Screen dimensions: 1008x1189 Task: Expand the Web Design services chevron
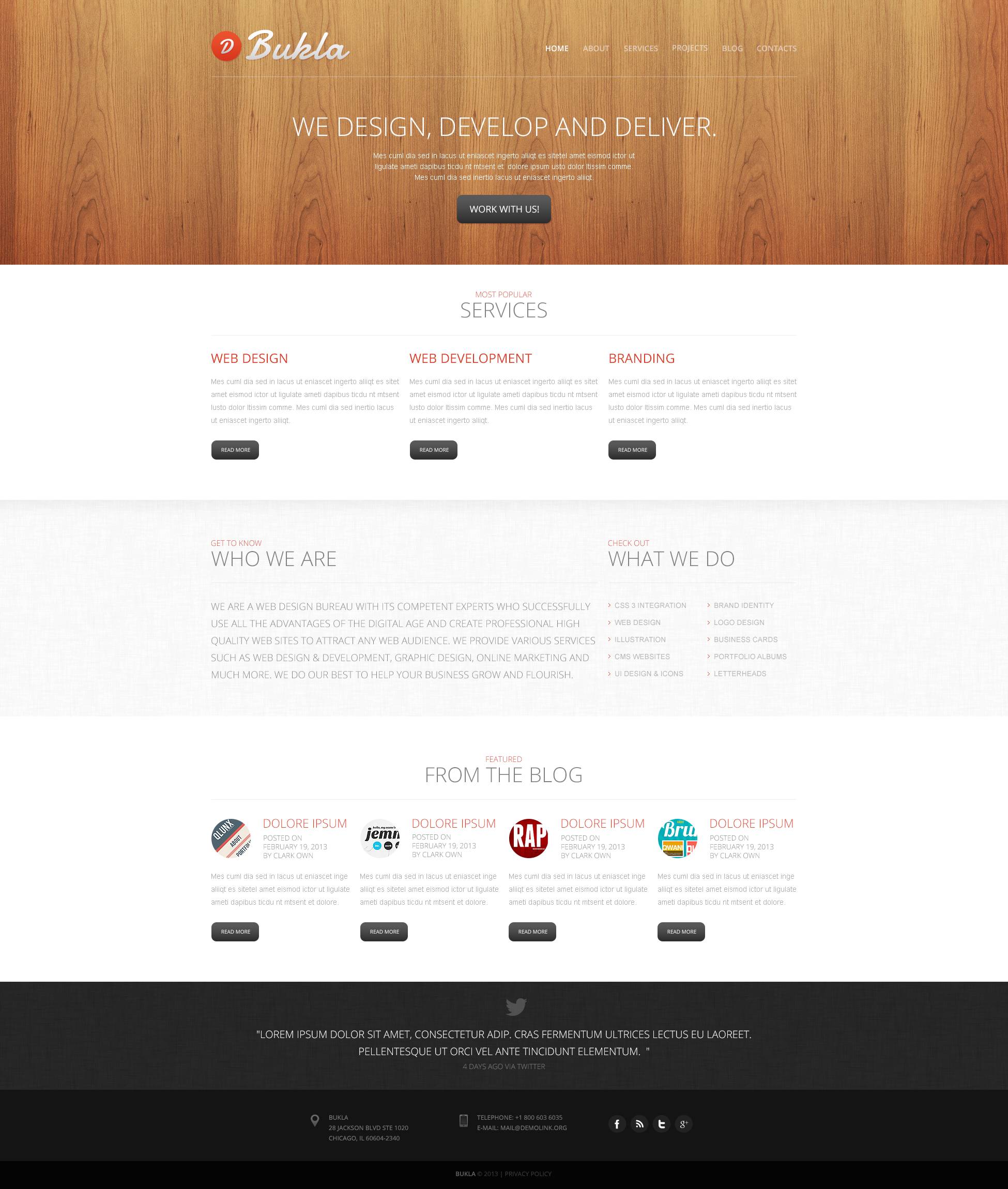[x=610, y=622]
